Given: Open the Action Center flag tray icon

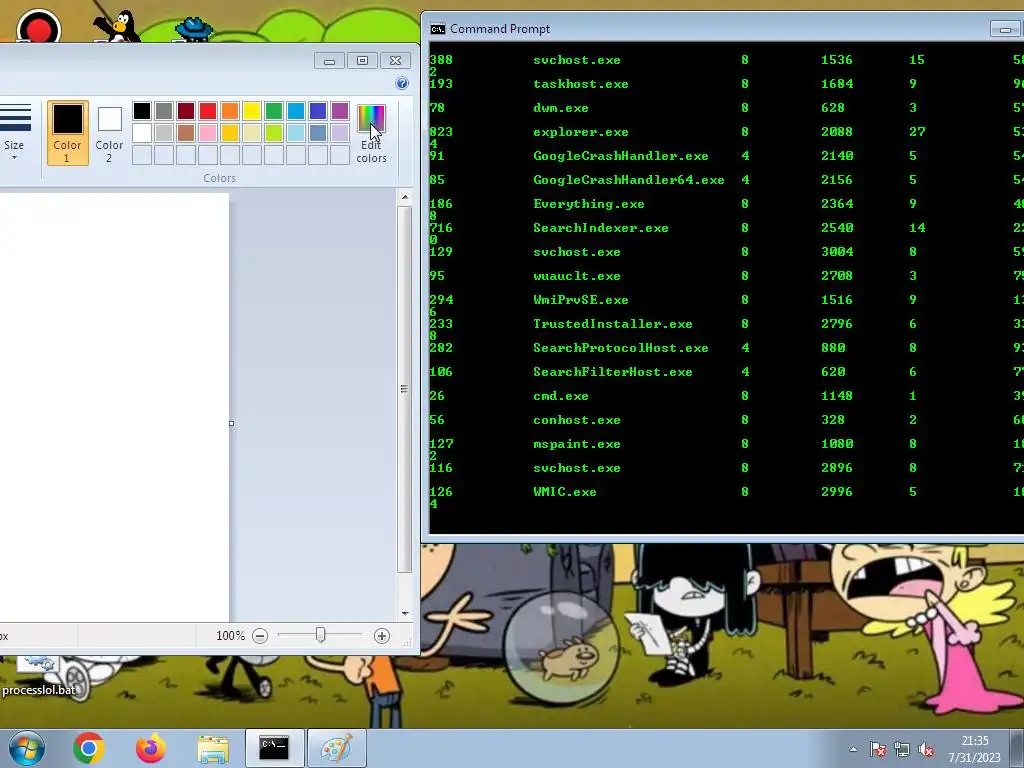Looking at the screenshot, I should pos(878,750).
